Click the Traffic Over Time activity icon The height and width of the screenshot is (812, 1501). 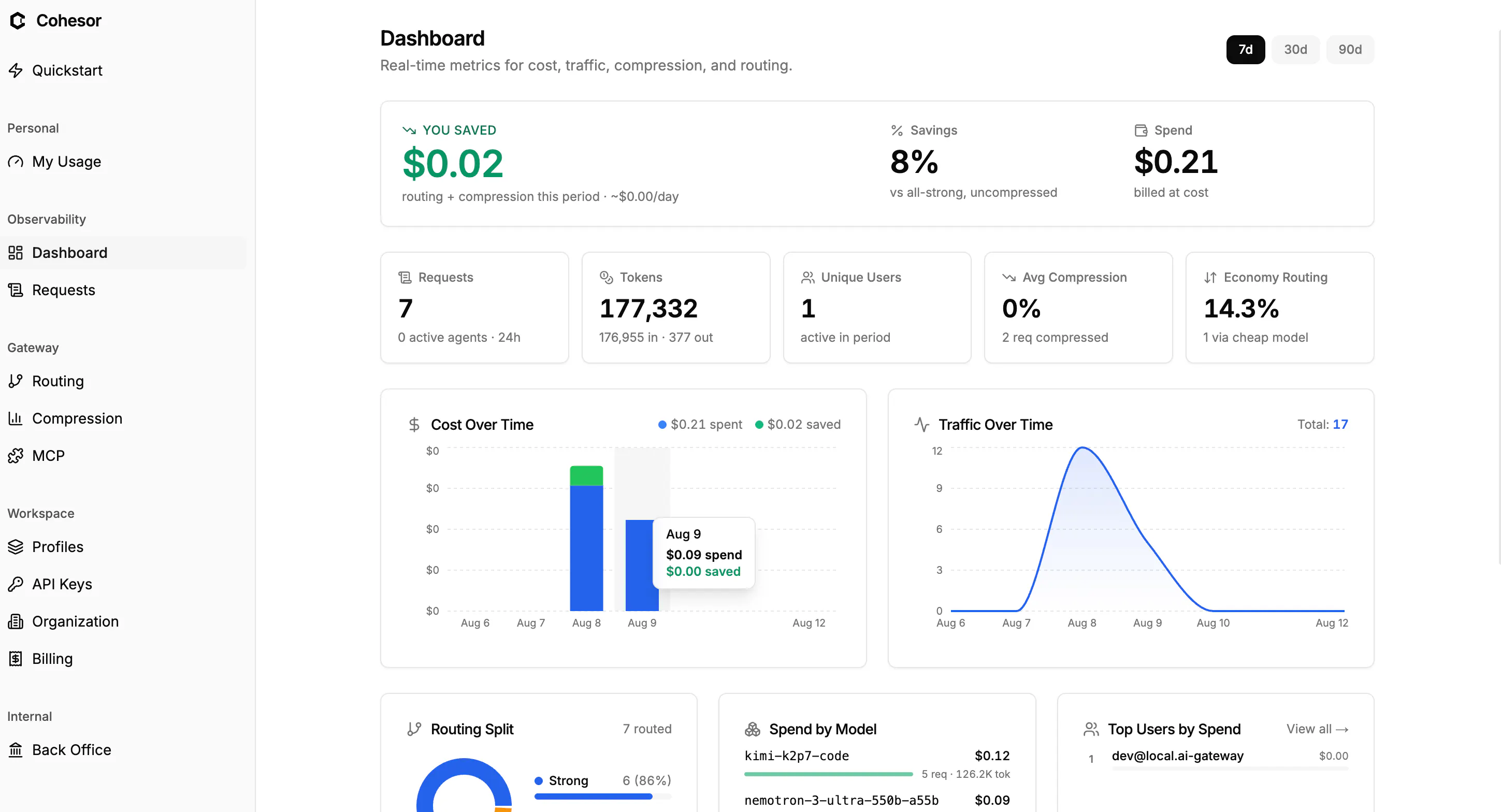[x=922, y=425]
